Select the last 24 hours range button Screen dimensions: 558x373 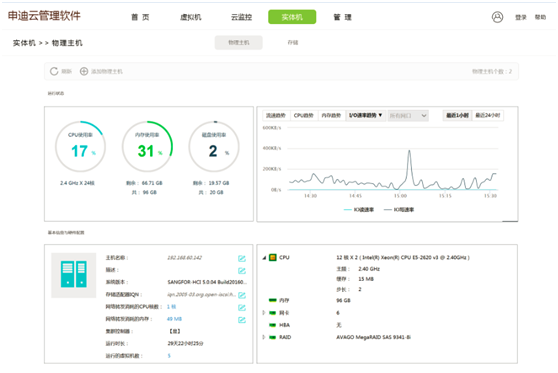tap(488, 115)
